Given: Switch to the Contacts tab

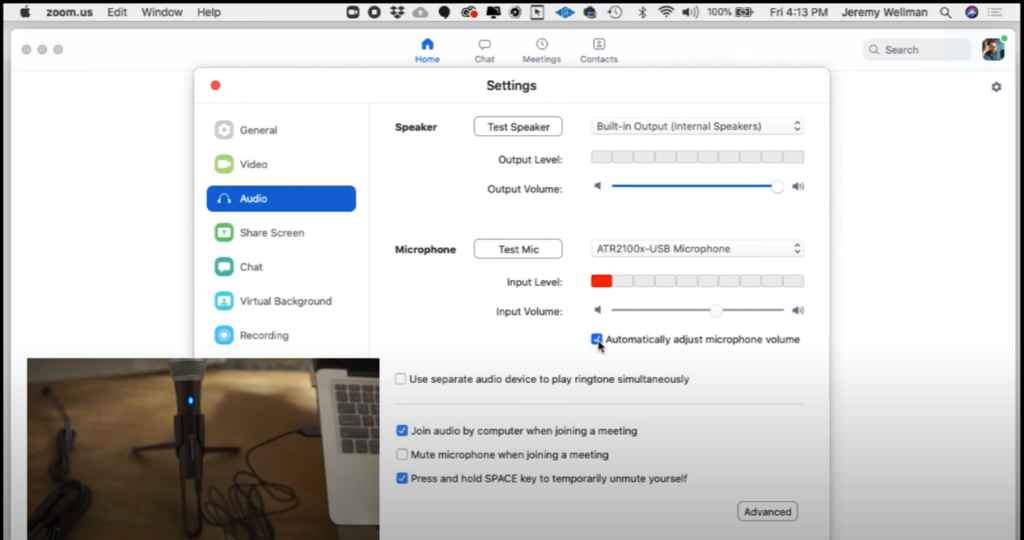Looking at the screenshot, I should coord(599,50).
